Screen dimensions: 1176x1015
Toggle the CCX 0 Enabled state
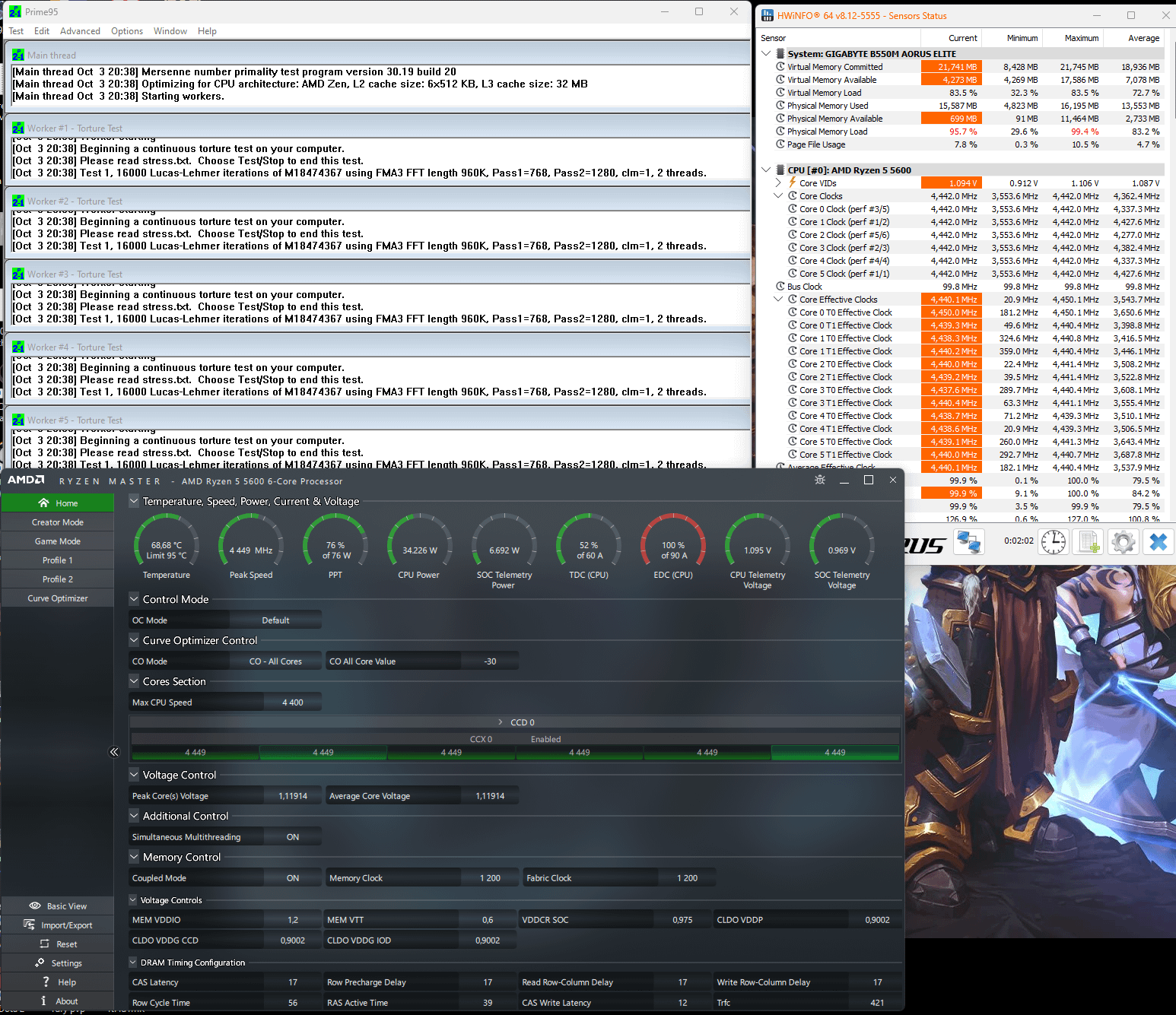545,739
